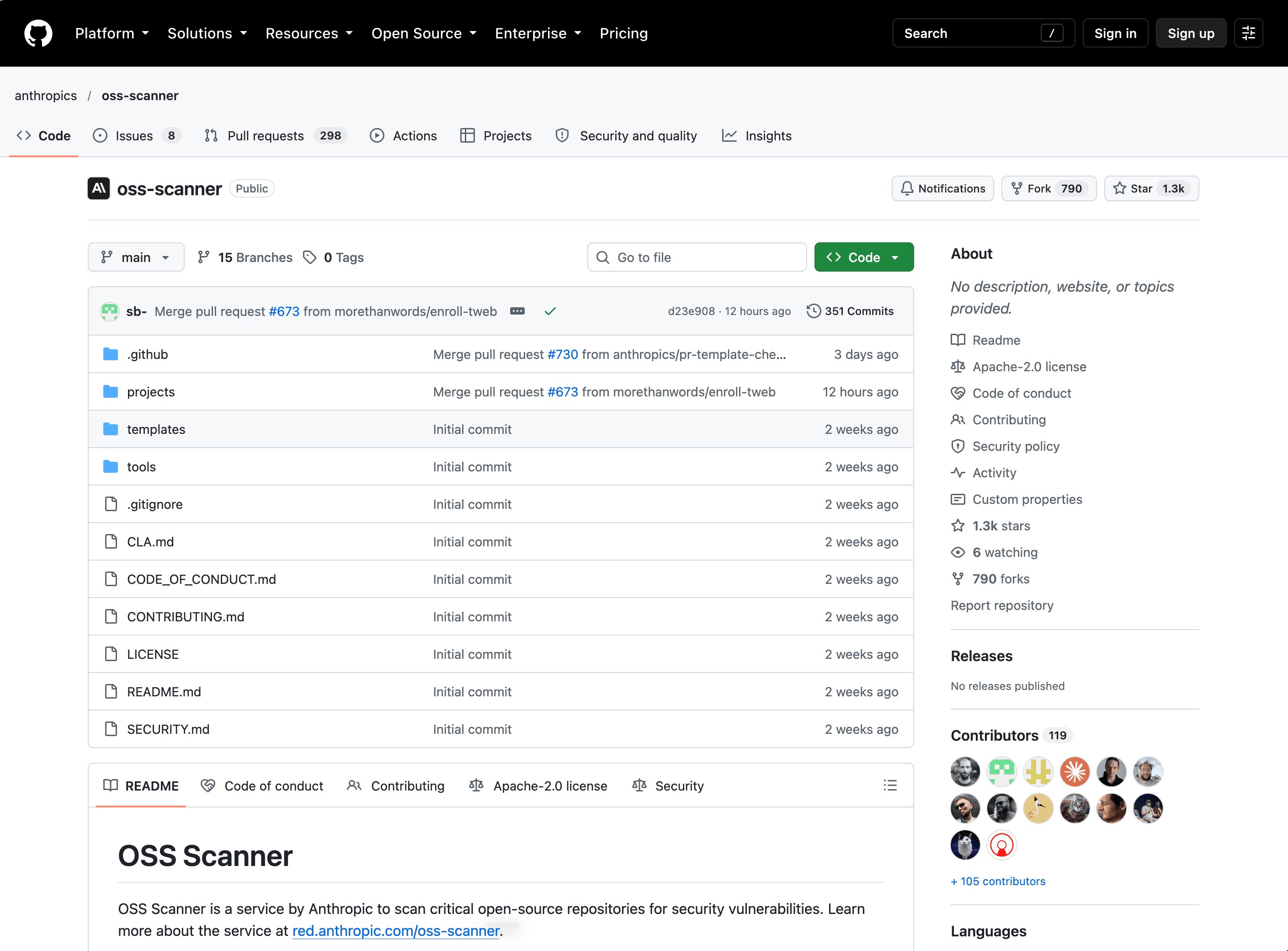The height and width of the screenshot is (951, 1288).
Task: Switch to the Insights tab
Action: (757, 135)
